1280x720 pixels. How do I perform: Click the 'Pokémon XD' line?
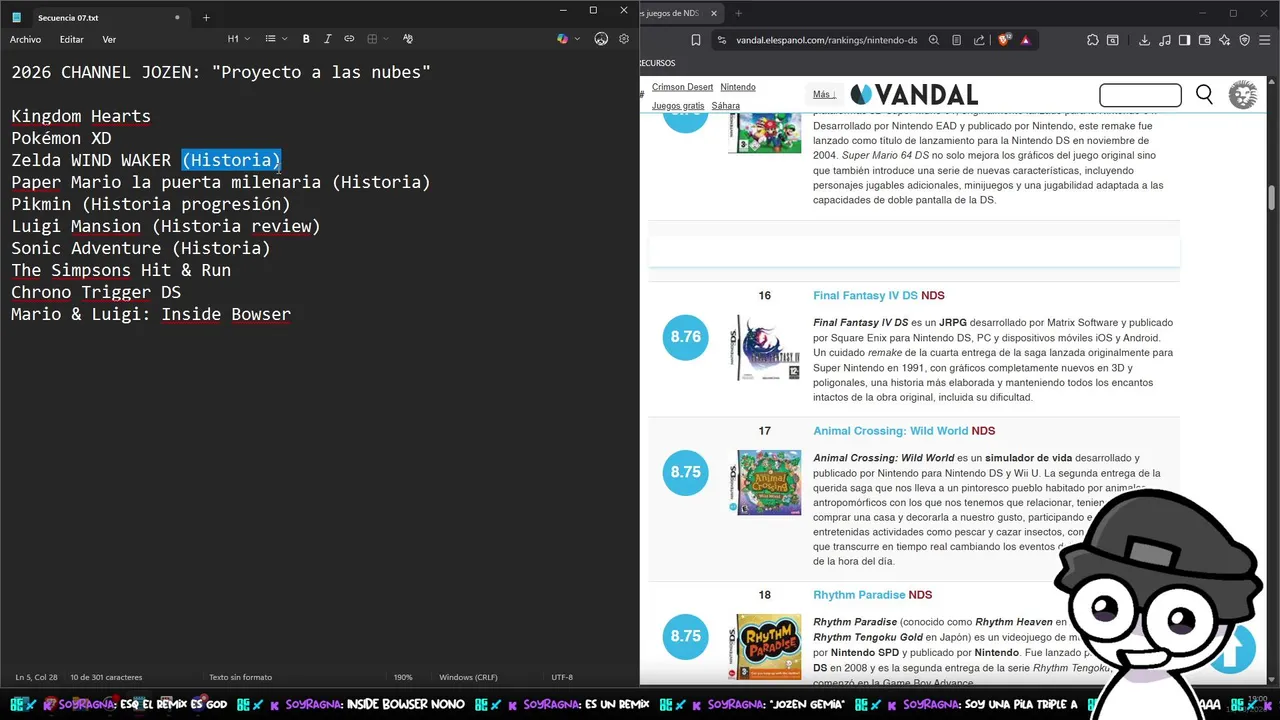coord(61,138)
